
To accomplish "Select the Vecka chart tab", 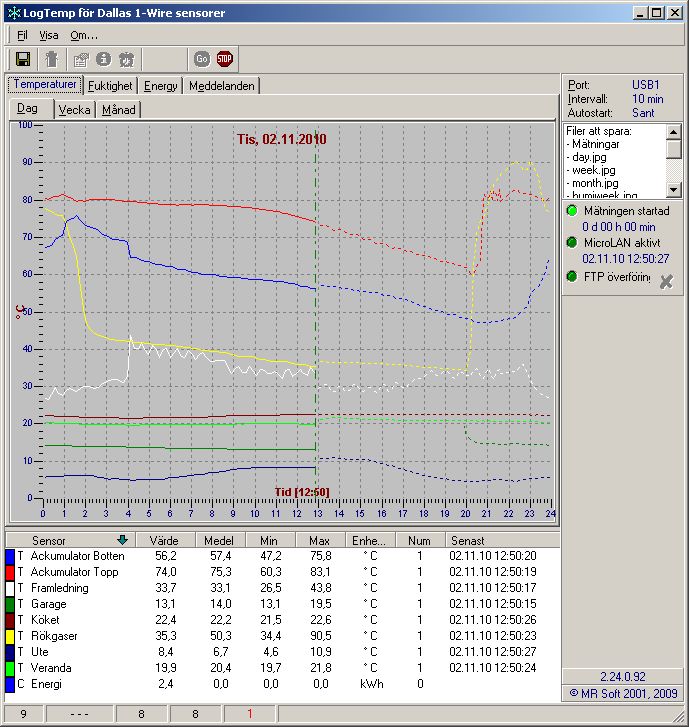I will 74,110.
